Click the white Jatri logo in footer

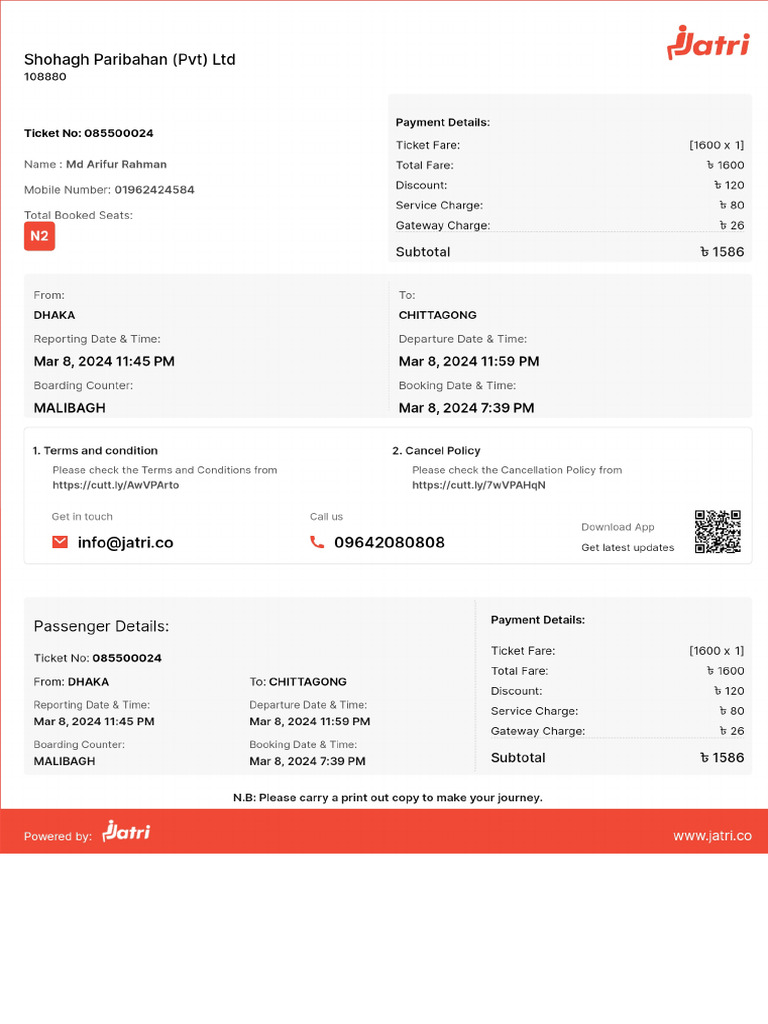(x=126, y=832)
